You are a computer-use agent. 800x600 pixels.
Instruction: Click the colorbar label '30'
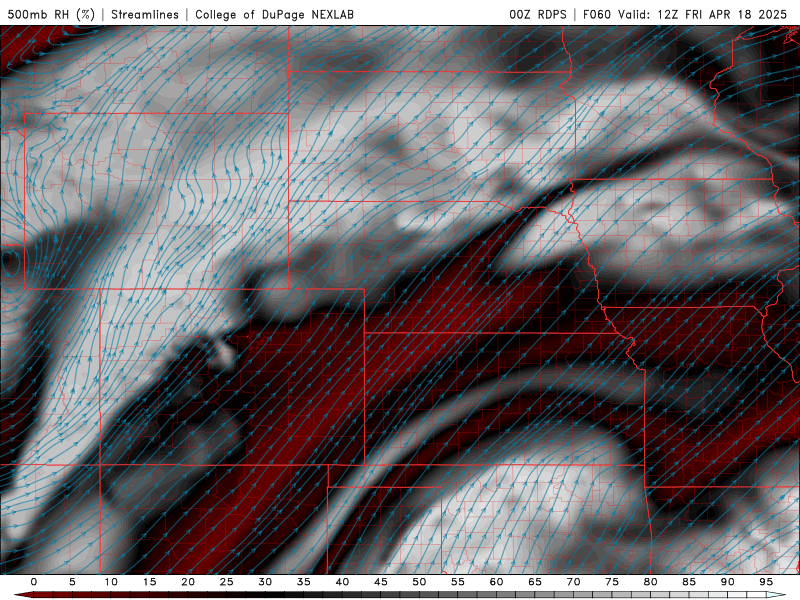click(x=265, y=582)
